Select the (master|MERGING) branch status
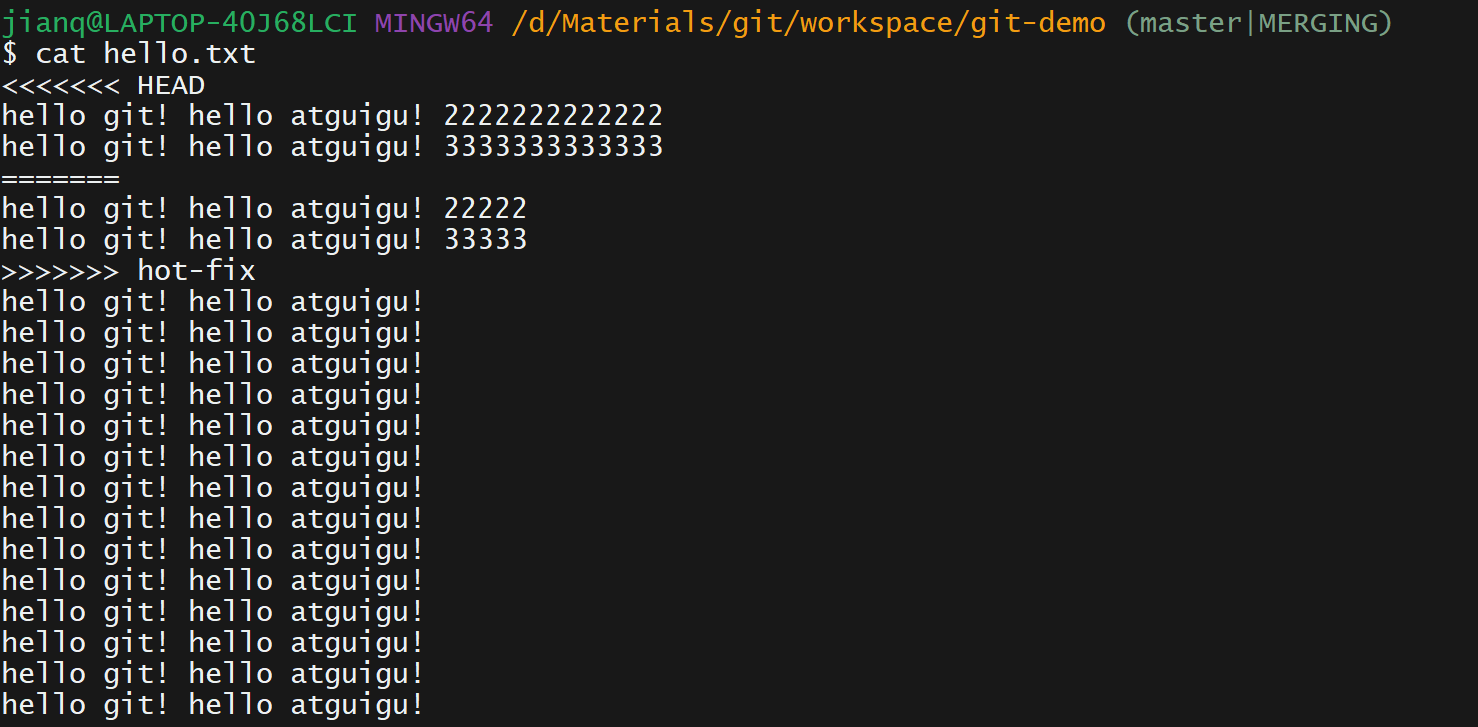 point(1258,22)
